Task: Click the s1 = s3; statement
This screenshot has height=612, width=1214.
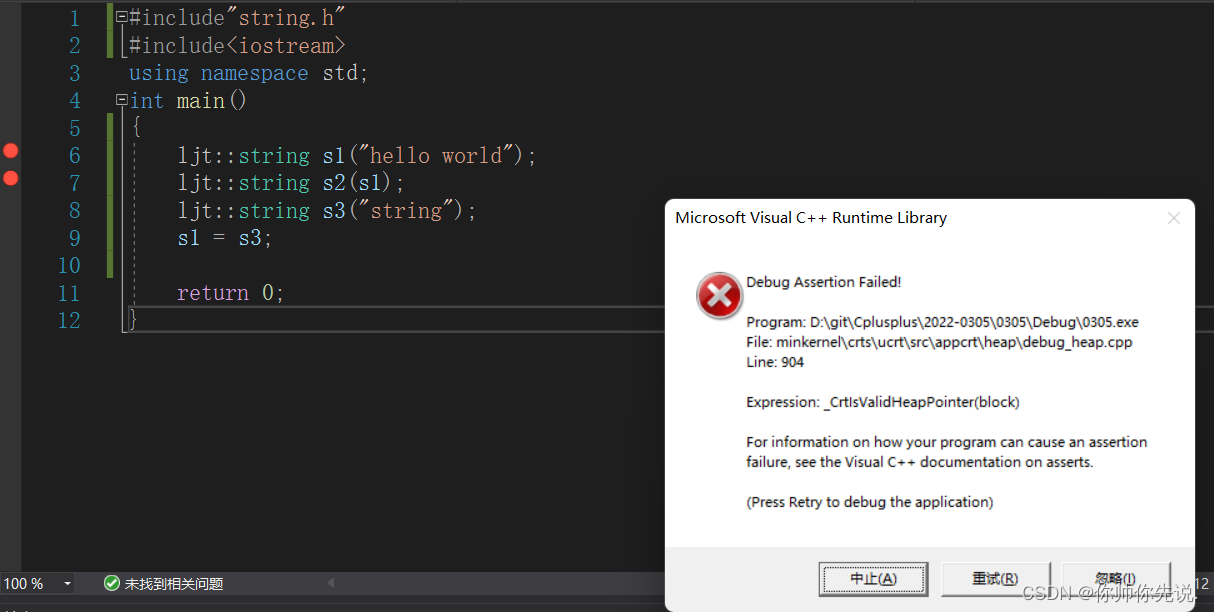Action: tap(225, 238)
